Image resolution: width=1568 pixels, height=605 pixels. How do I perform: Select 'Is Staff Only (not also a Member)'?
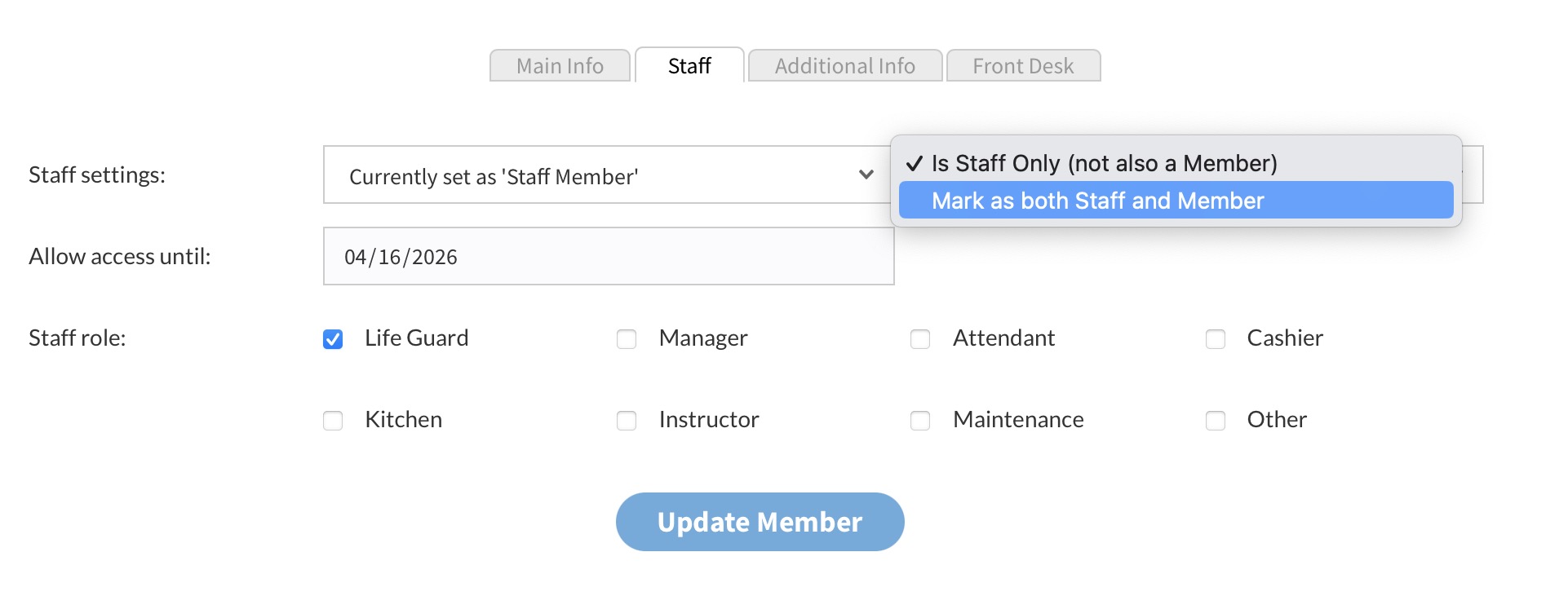[x=1104, y=163]
